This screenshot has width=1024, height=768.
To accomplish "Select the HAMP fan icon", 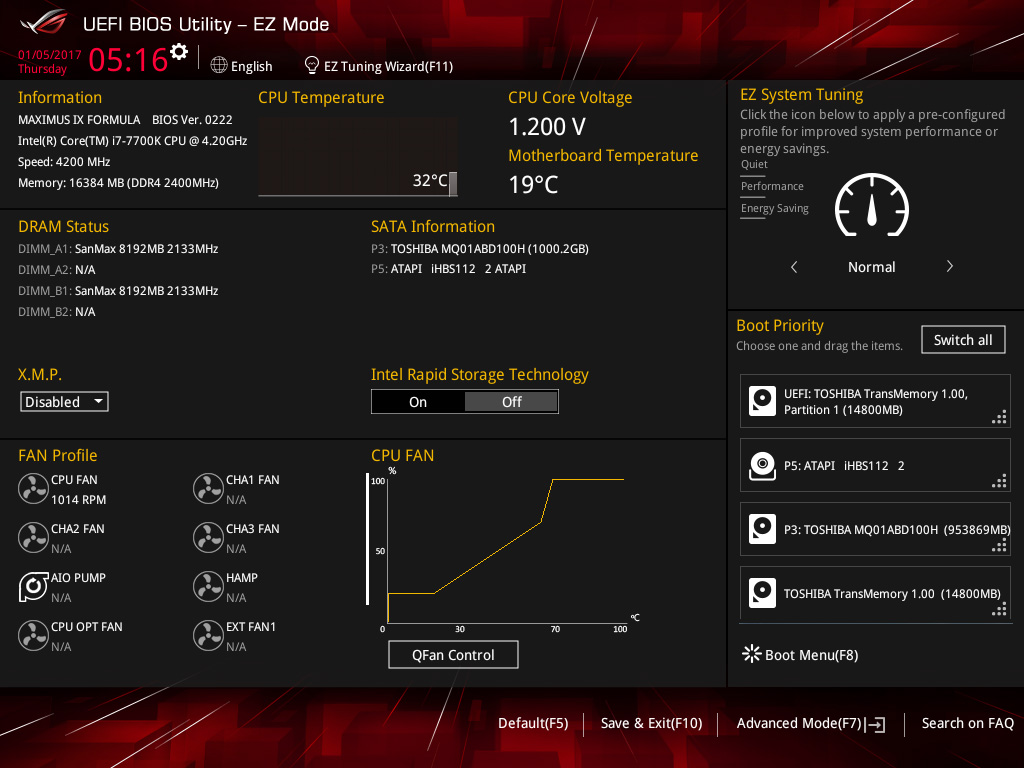I will [208, 586].
